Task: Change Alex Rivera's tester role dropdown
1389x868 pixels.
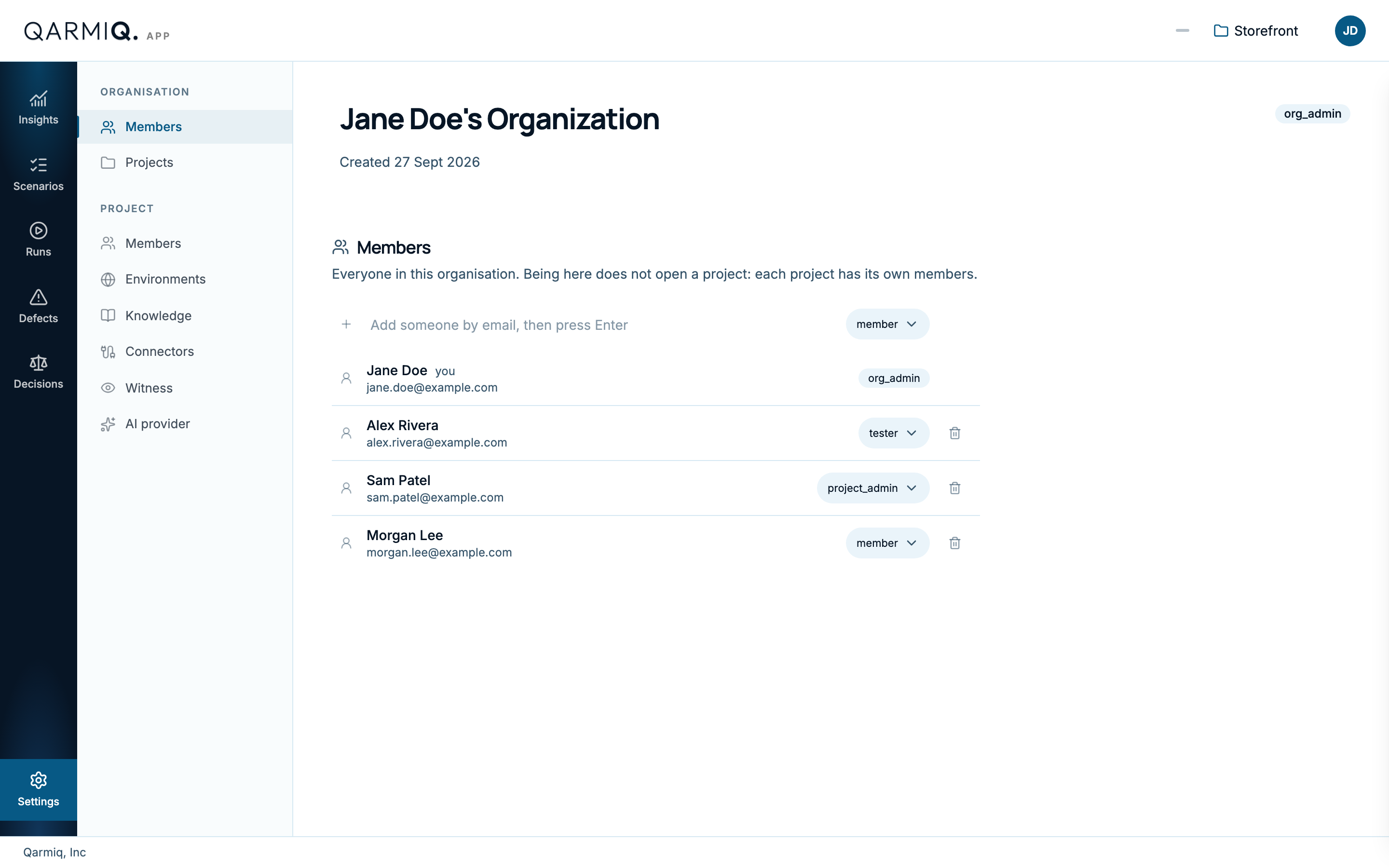Action: [894, 433]
